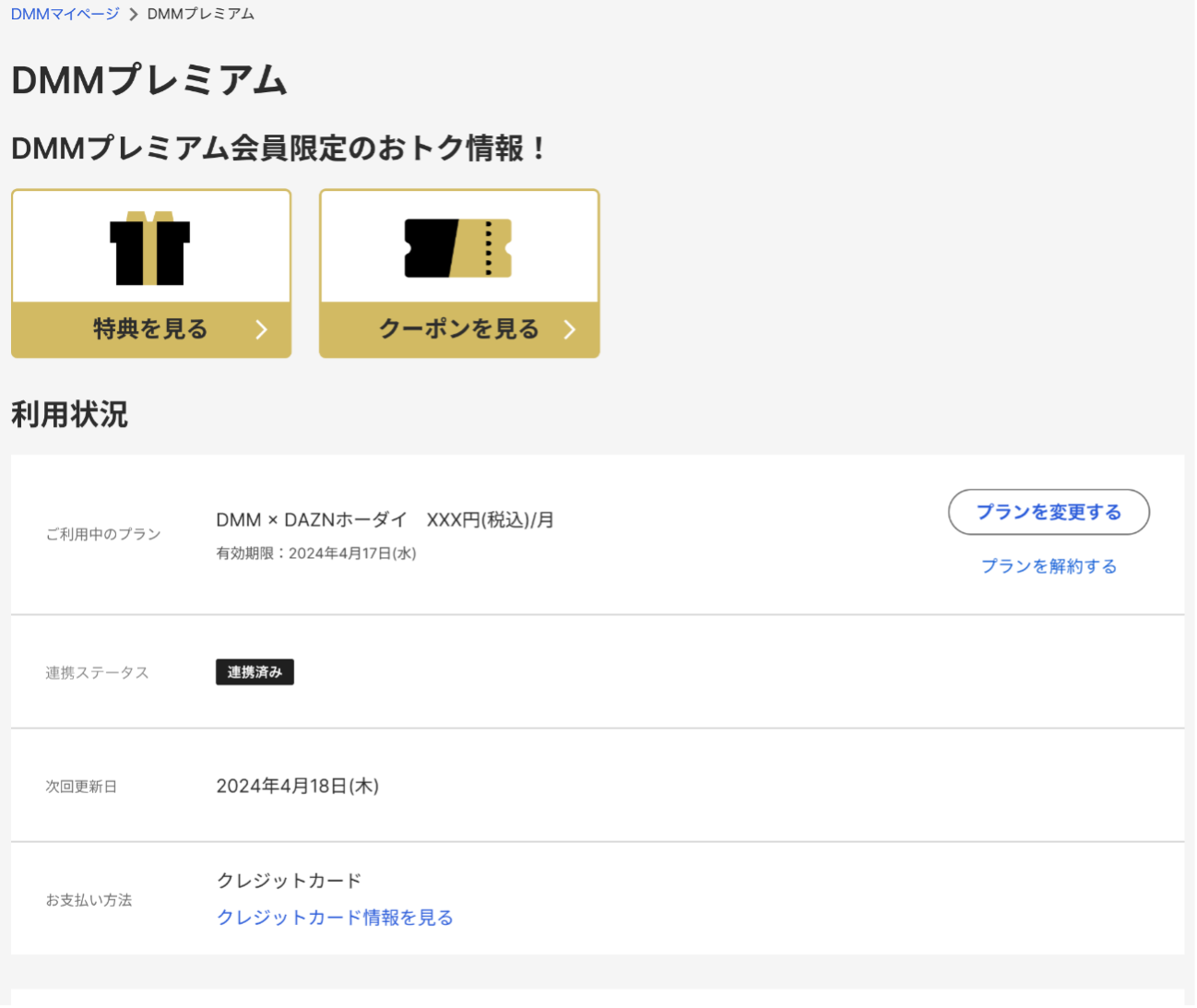
Task: Select the plan name DMM × DAZNホーダイ
Action: pyautogui.click(x=310, y=519)
